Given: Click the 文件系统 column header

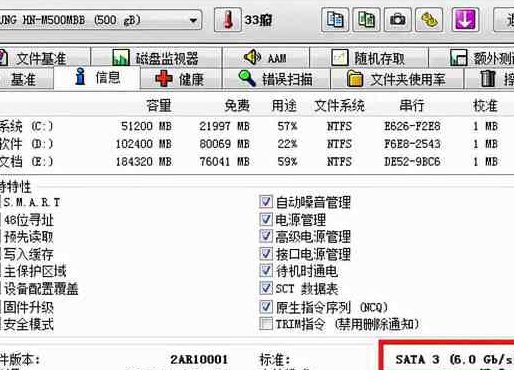Looking at the screenshot, I should pyautogui.click(x=339, y=106).
